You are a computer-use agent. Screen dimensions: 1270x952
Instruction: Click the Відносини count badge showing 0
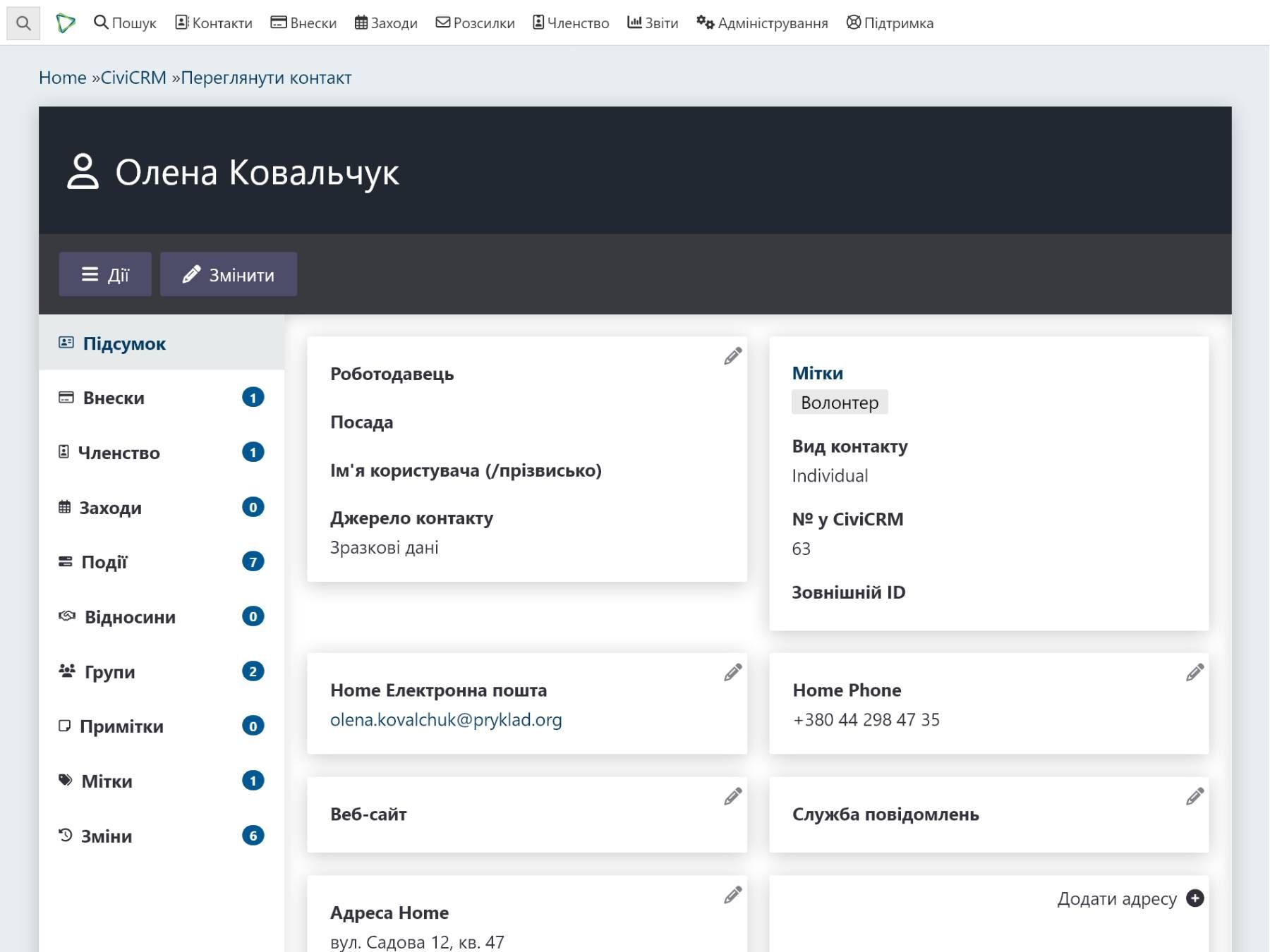[253, 616]
